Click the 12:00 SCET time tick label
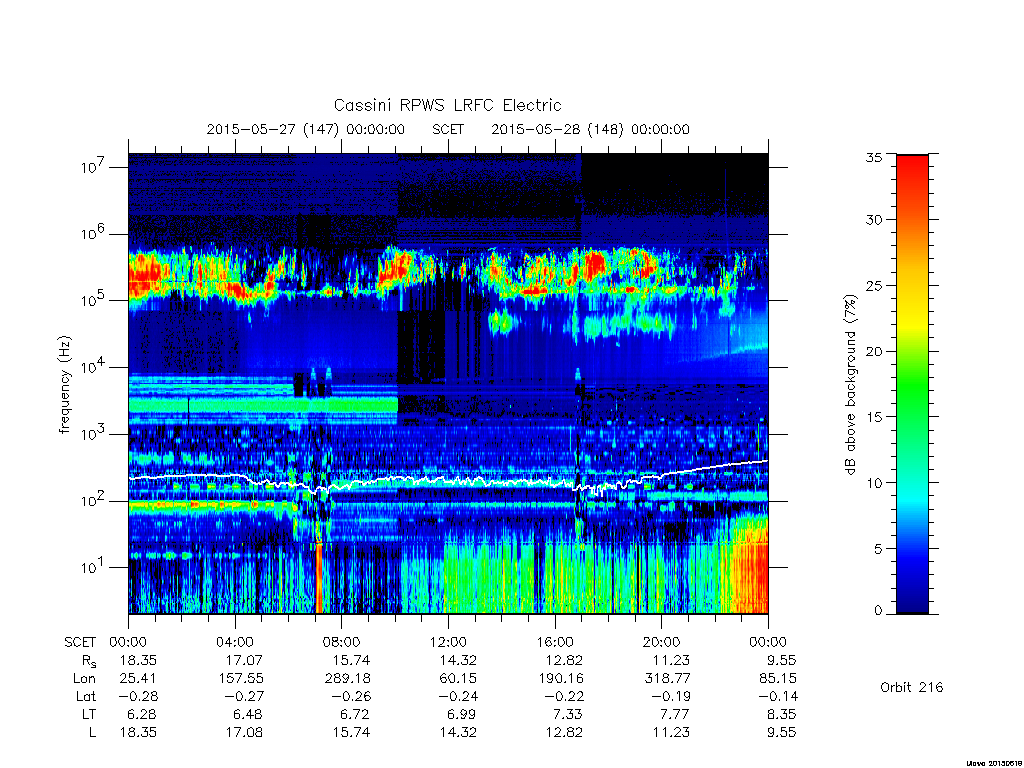This screenshot has width=1024, height=768. point(448,642)
